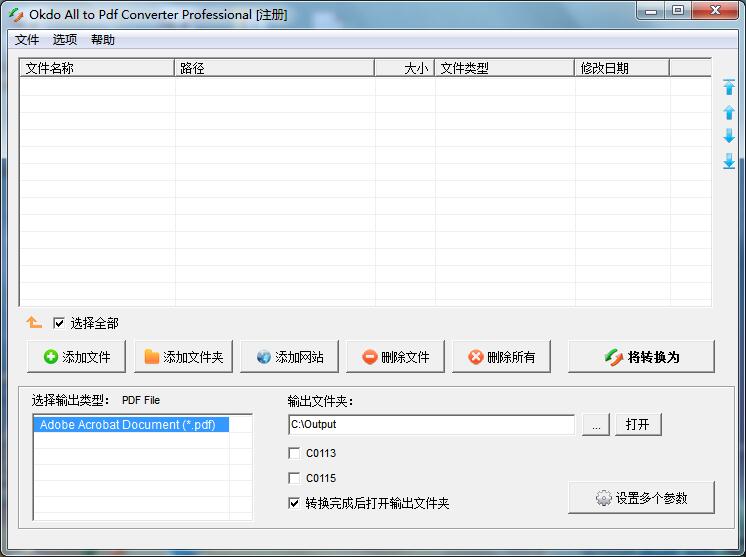
Task: Toggle the 选择全部 checkbox
Action: (x=59, y=323)
